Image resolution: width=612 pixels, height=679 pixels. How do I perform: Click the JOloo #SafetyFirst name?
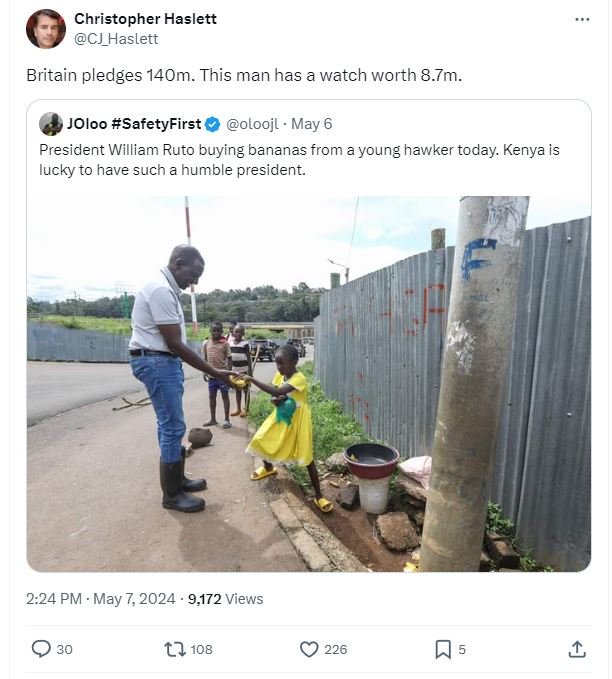coord(133,124)
